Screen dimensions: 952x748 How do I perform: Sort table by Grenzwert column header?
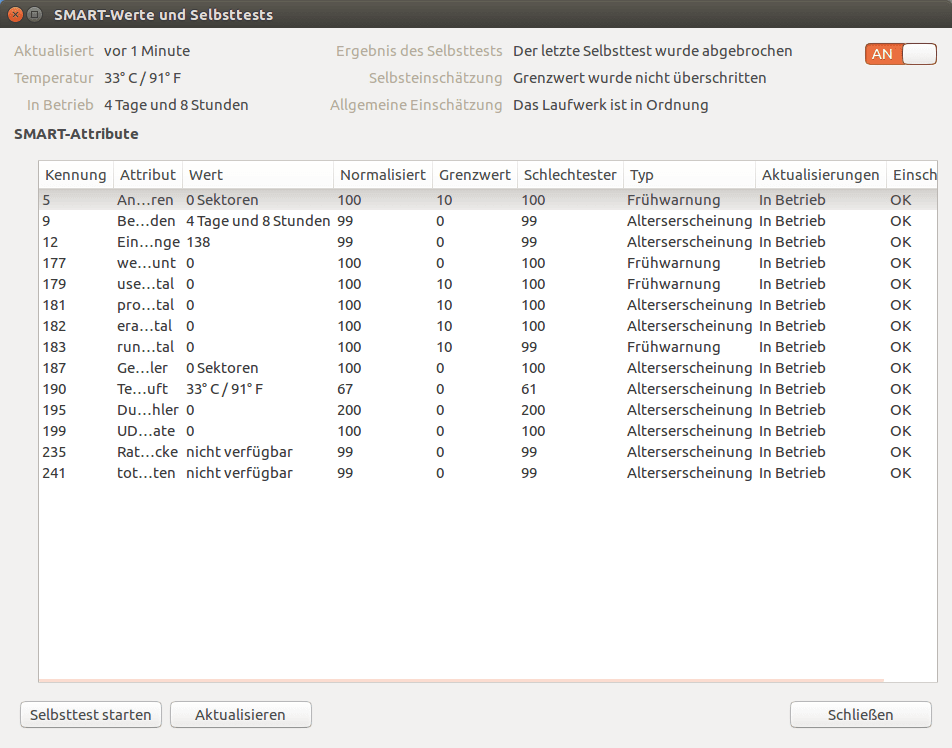coord(475,175)
